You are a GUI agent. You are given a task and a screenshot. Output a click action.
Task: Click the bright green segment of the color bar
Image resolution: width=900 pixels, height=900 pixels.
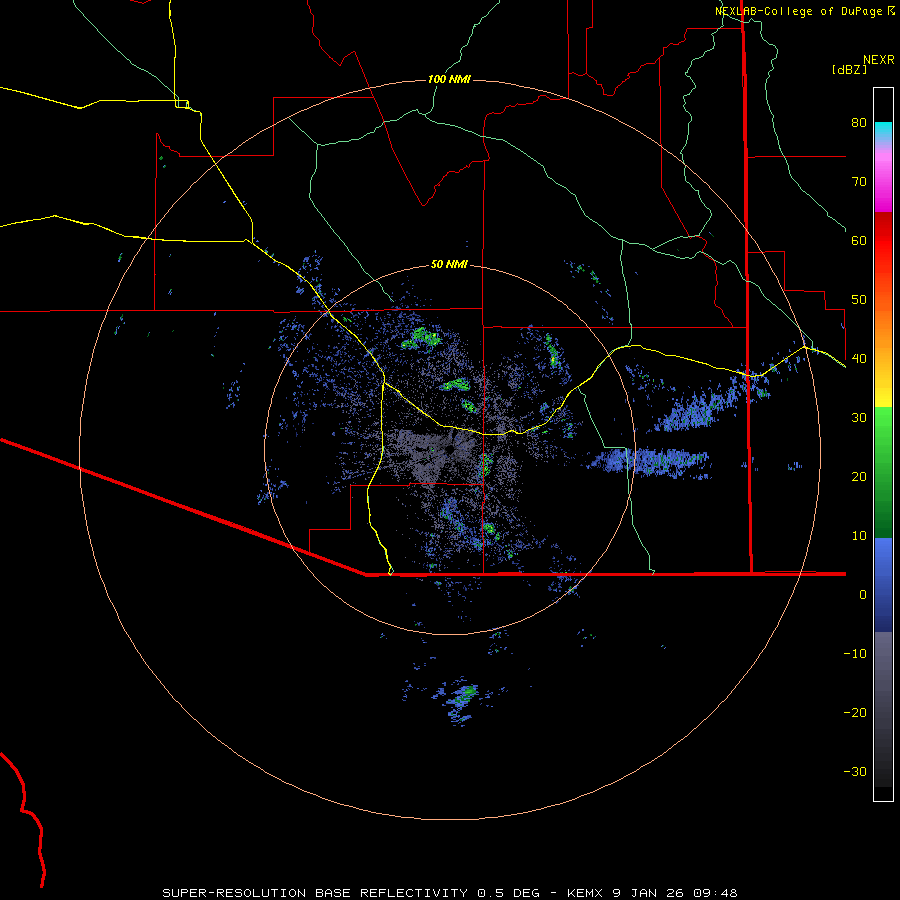(883, 430)
